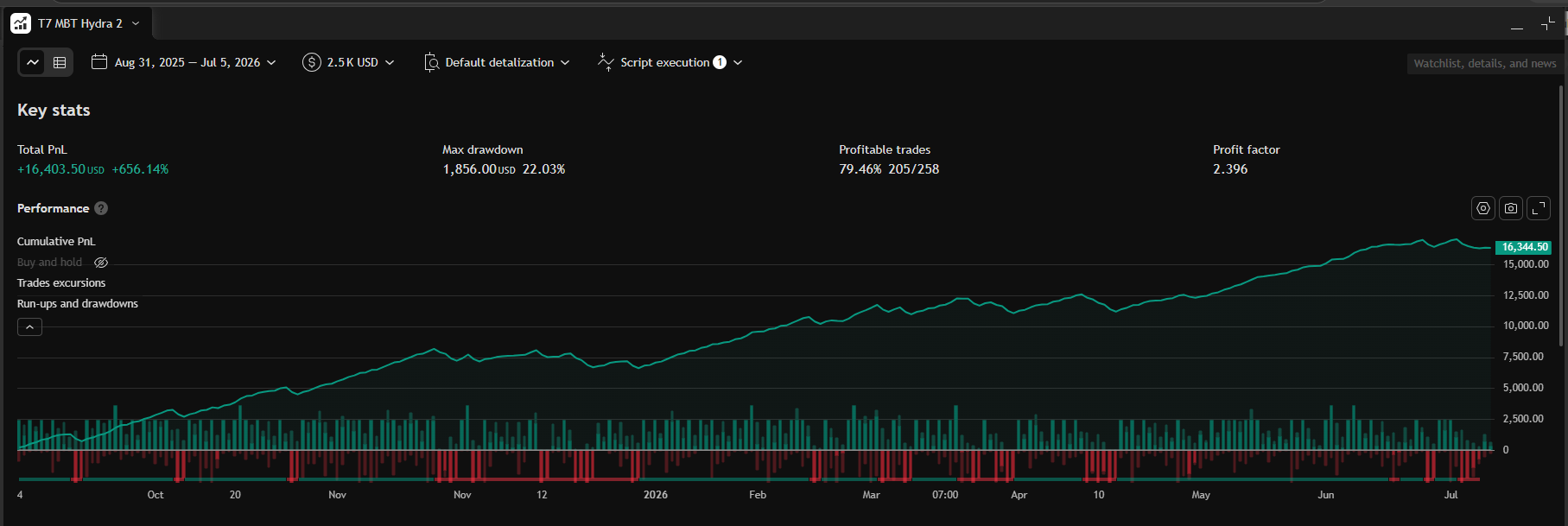This screenshot has height=526, width=1568.
Task: Click the Total PnL value +16,403.50 USD
Action: pyautogui.click(x=60, y=169)
